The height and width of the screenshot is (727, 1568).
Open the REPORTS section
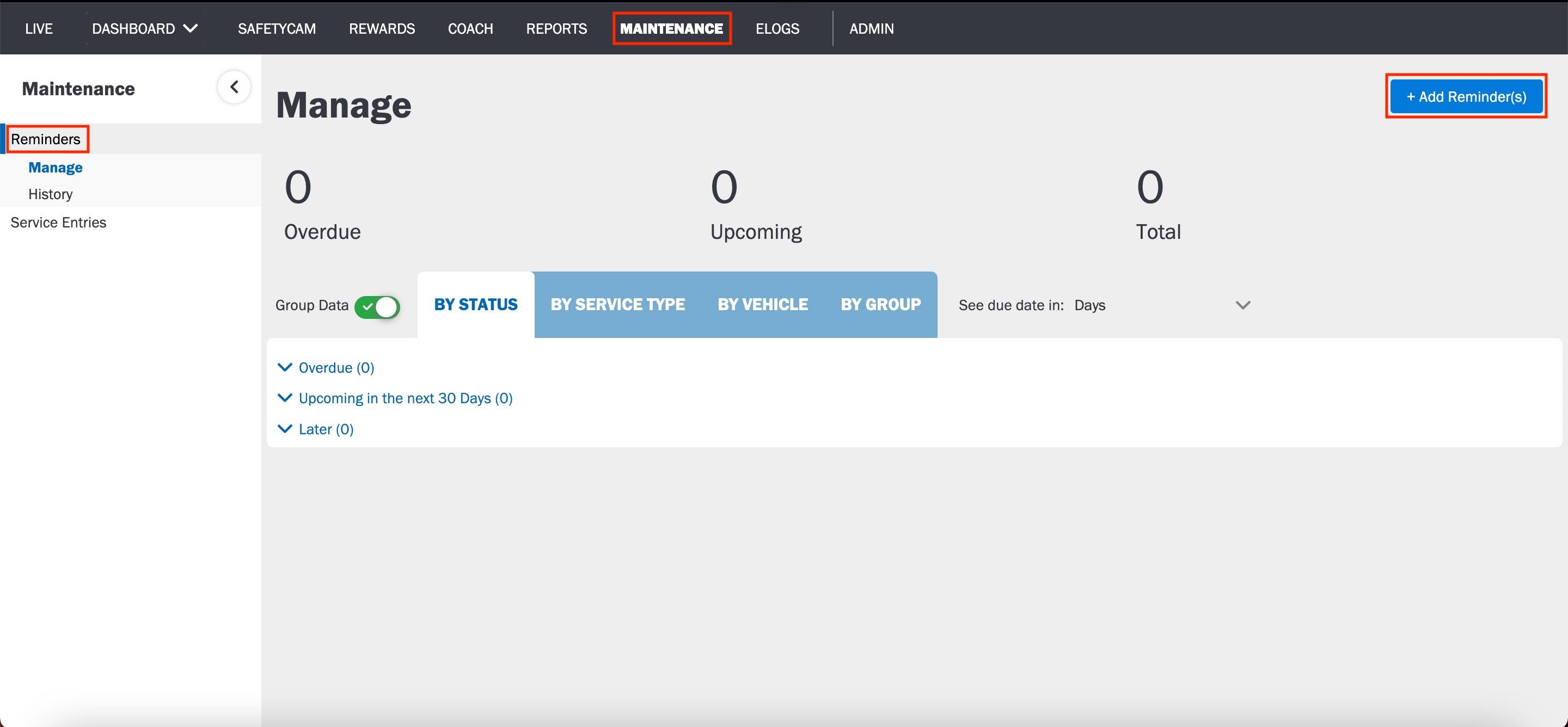[556, 29]
